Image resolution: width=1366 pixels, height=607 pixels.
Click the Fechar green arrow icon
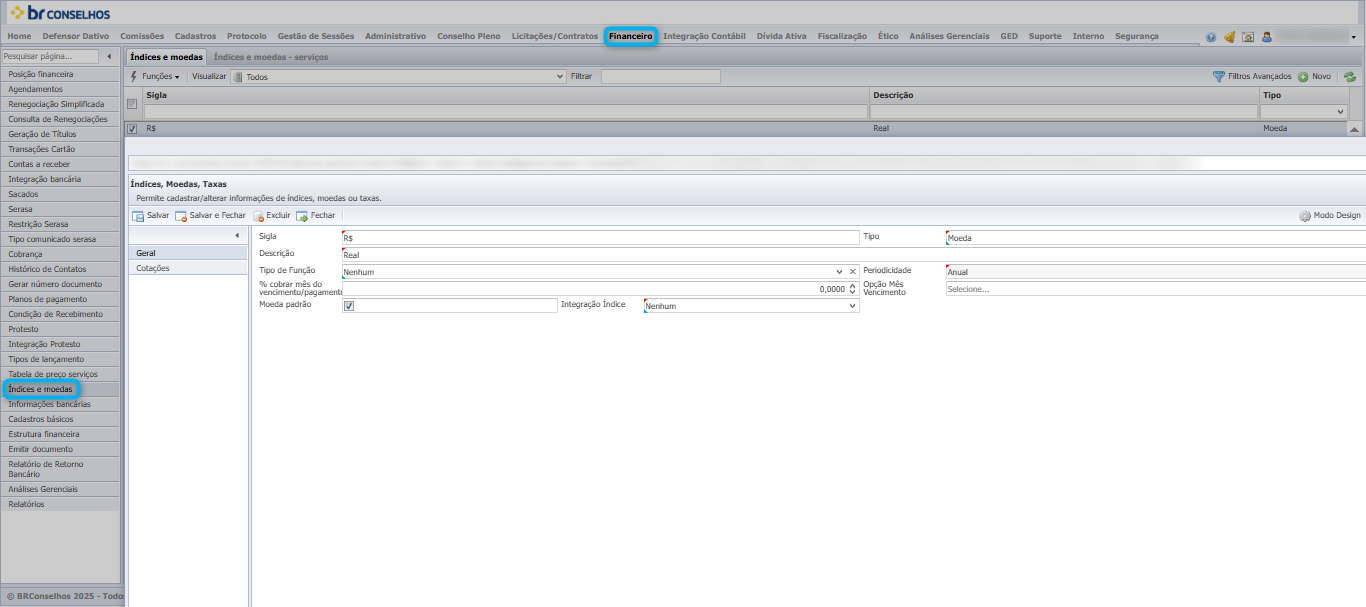302,216
